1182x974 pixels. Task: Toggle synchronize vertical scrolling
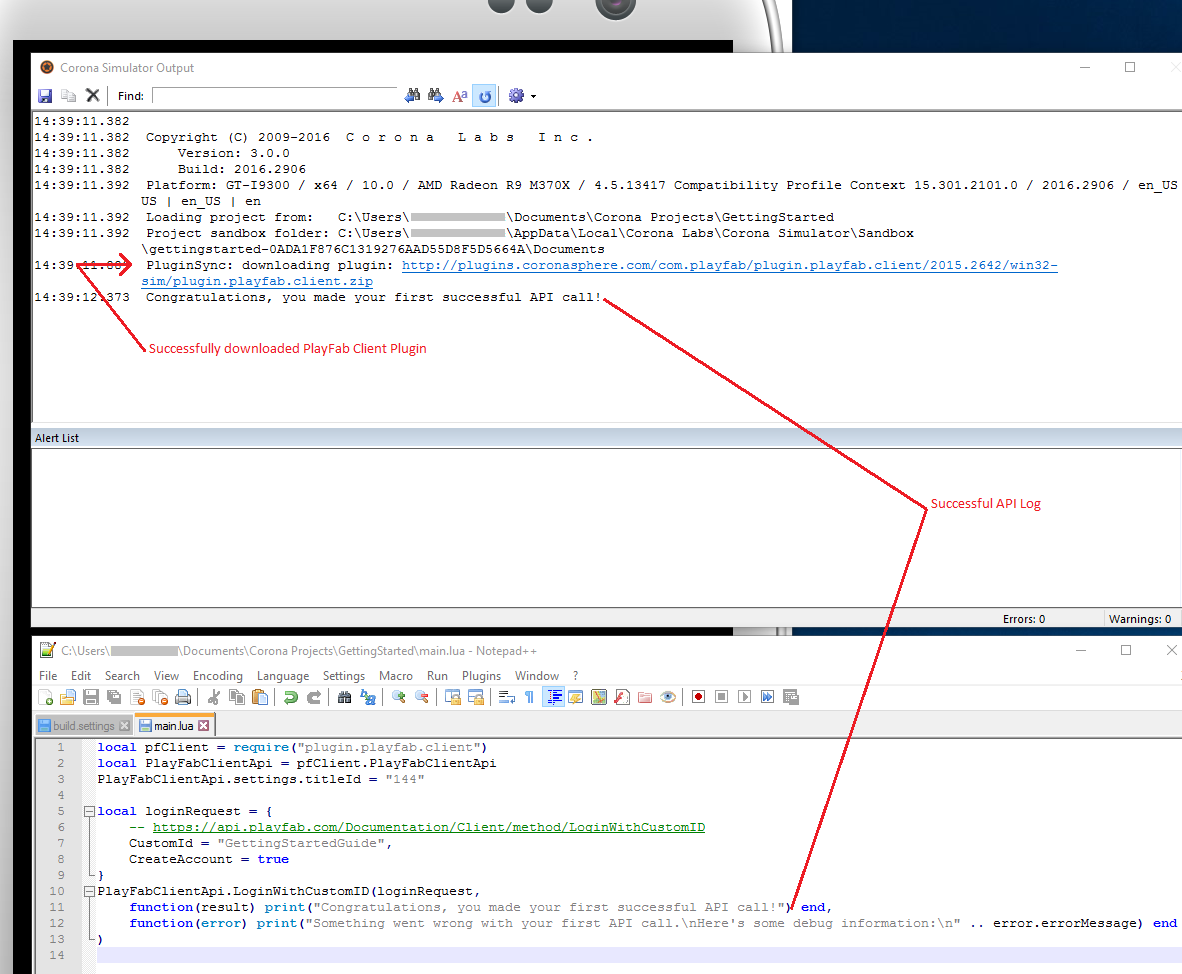pyautogui.click(x=453, y=697)
